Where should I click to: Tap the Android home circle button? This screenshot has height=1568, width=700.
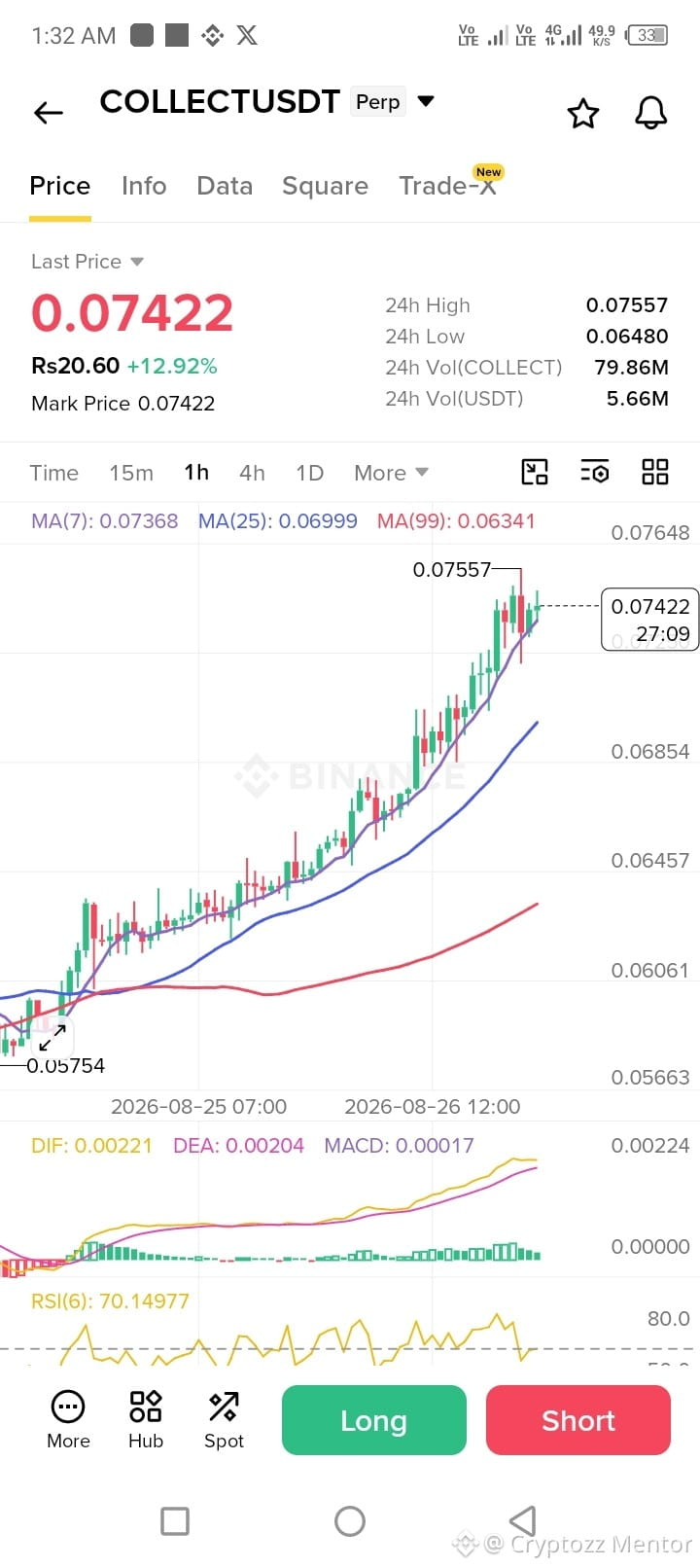[x=350, y=1521]
